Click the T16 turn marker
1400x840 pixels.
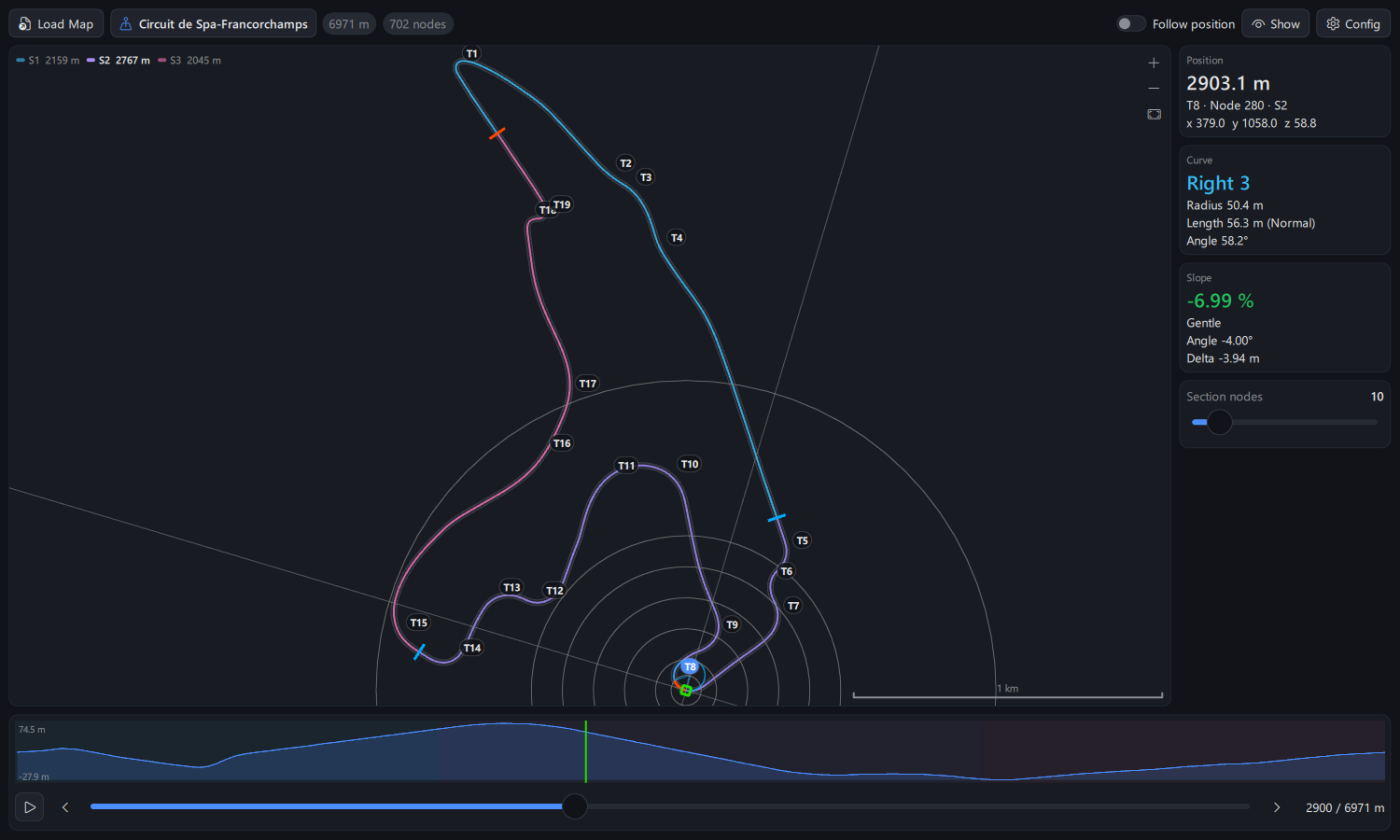tap(562, 443)
